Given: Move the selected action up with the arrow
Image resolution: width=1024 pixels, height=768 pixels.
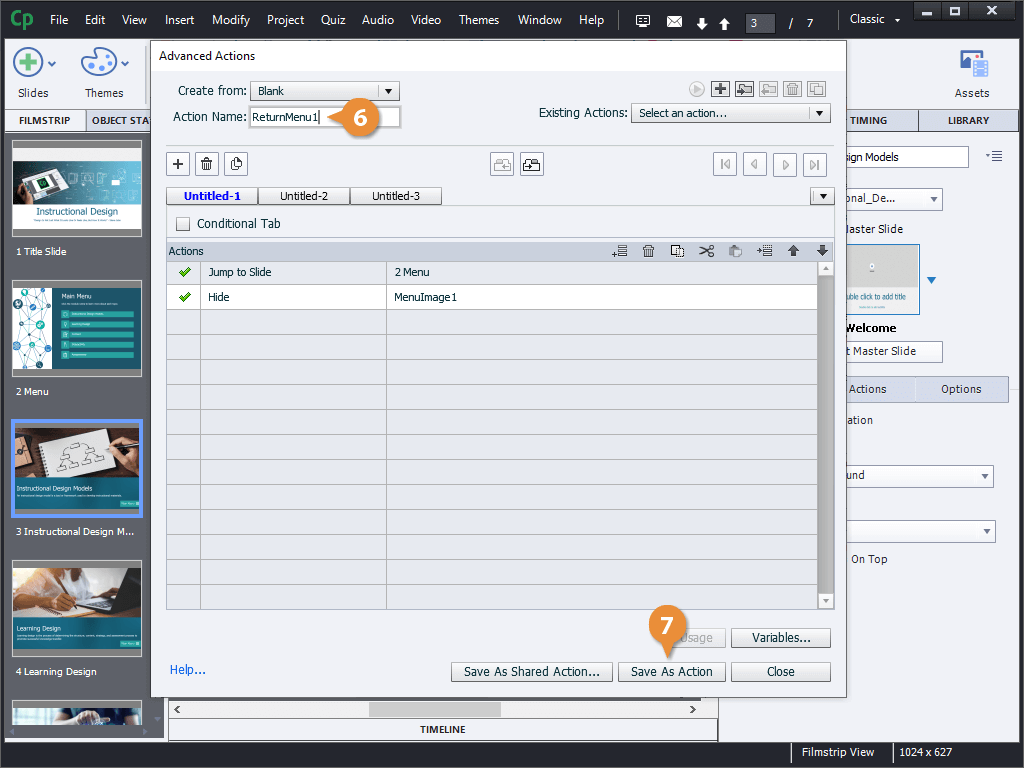Looking at the screenshot, I should (794, 251).
